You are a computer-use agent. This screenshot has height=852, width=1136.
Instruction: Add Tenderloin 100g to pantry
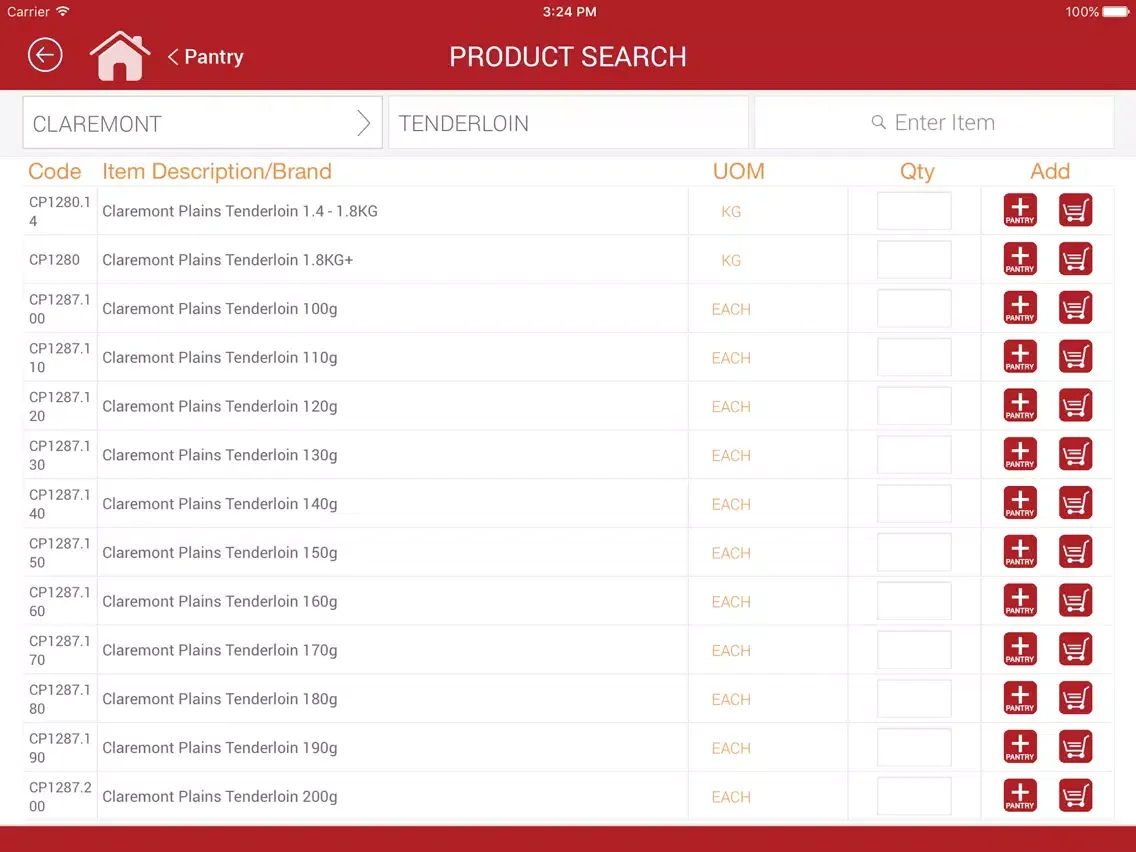(1020, 308)
